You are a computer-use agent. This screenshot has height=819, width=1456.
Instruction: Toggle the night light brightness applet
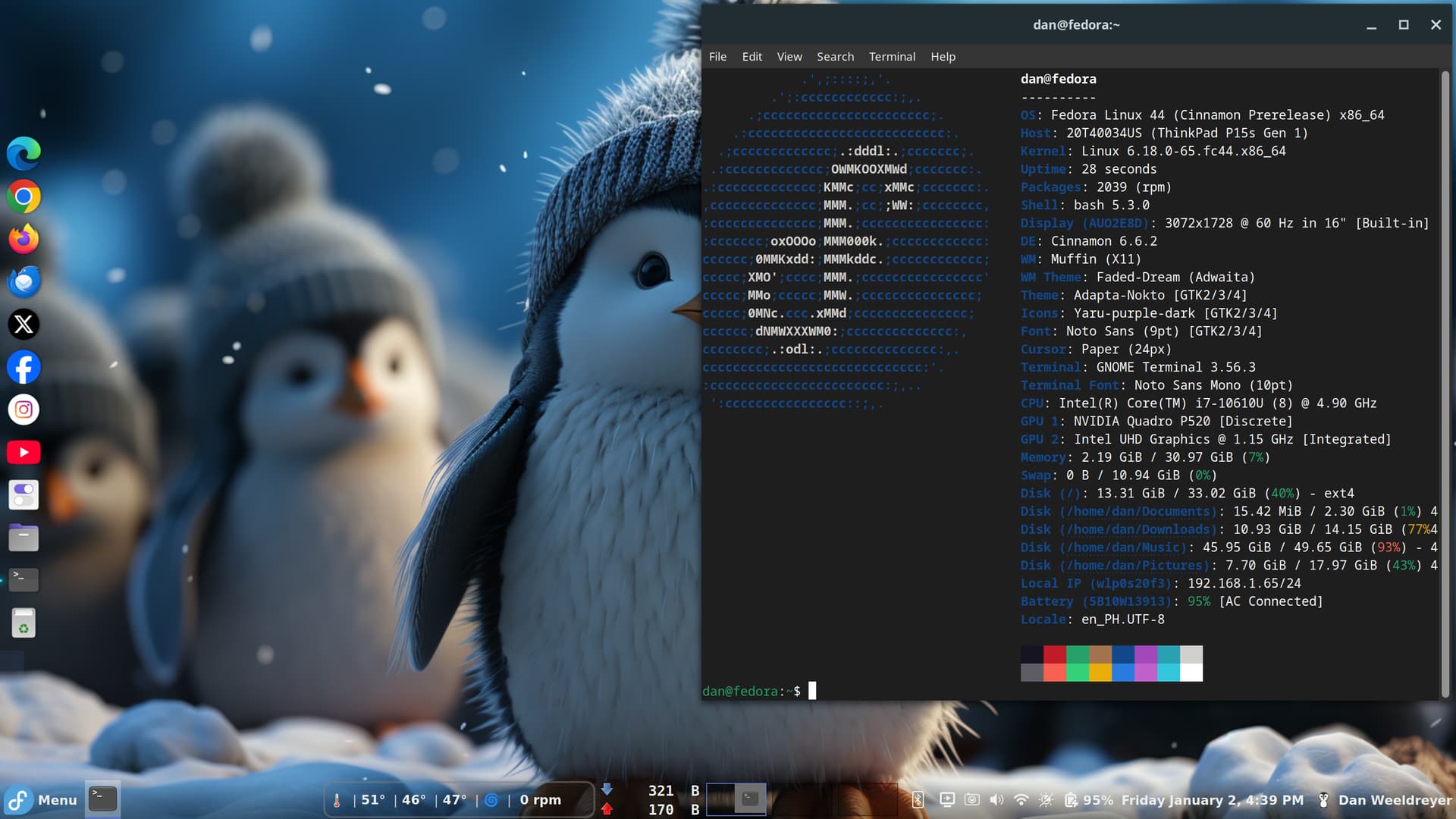(x=1046, y=800)
